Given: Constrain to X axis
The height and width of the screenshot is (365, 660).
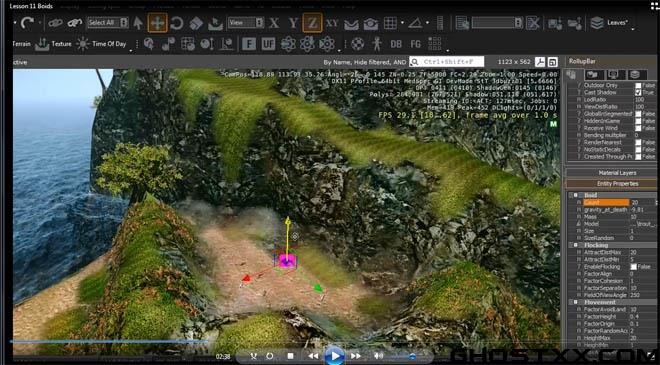Looking at the screenshot, I should point(274,23).
